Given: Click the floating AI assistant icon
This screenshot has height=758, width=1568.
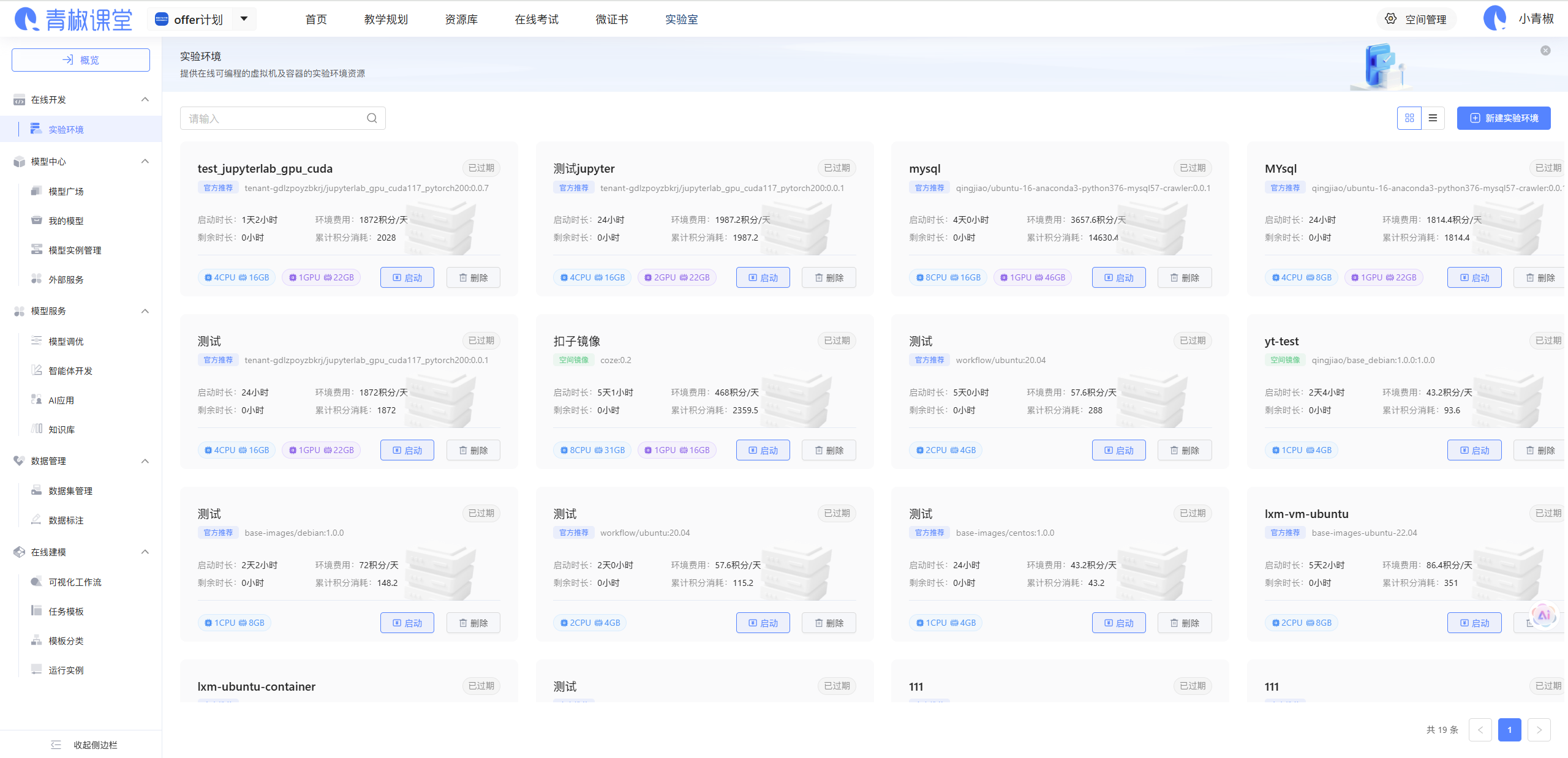Looking at the screenshot, I should (x=1543, y=614).
